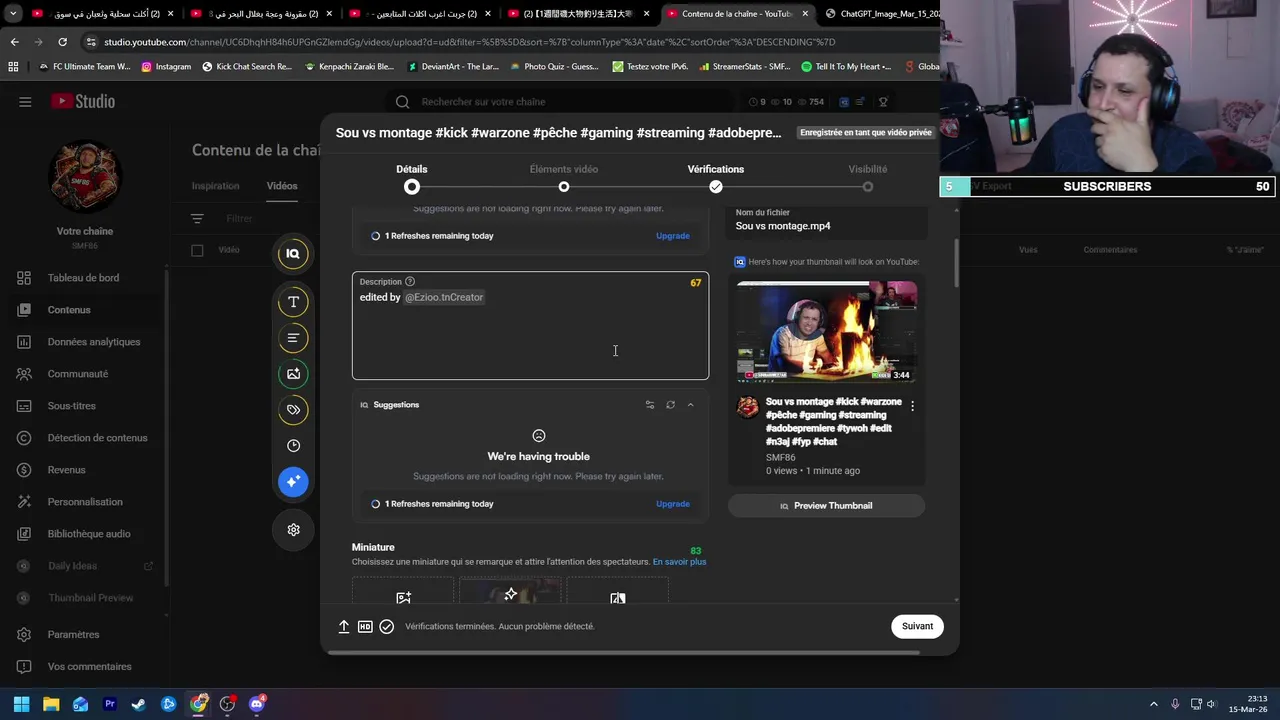Open Vos commentaires in sidebar
The image size is (1280, 720).
point(83,667)
